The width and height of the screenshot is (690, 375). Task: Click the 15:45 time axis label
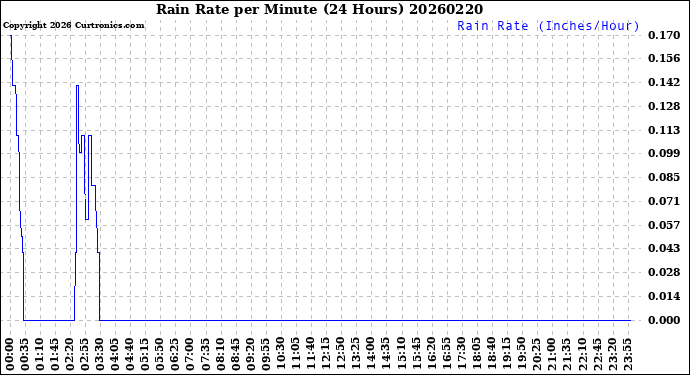point(416,355)
